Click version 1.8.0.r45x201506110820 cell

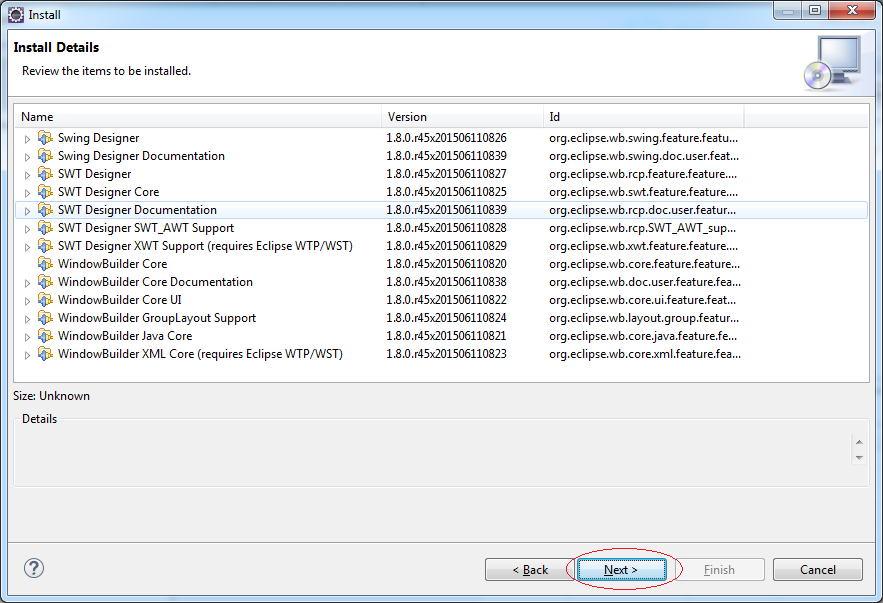446,263
